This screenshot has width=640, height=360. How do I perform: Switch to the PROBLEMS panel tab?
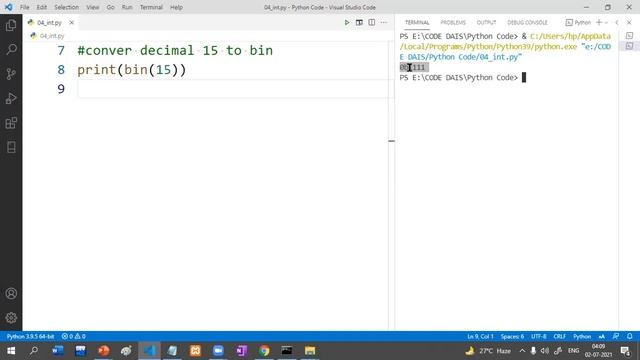453,22
